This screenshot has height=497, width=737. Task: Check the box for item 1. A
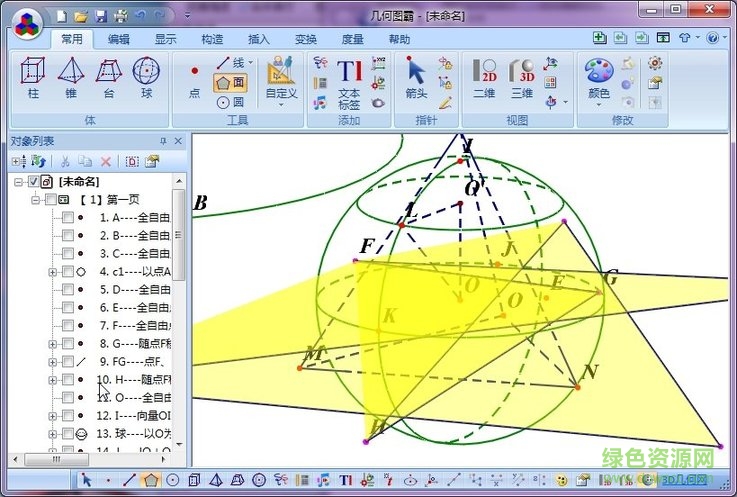68,217
